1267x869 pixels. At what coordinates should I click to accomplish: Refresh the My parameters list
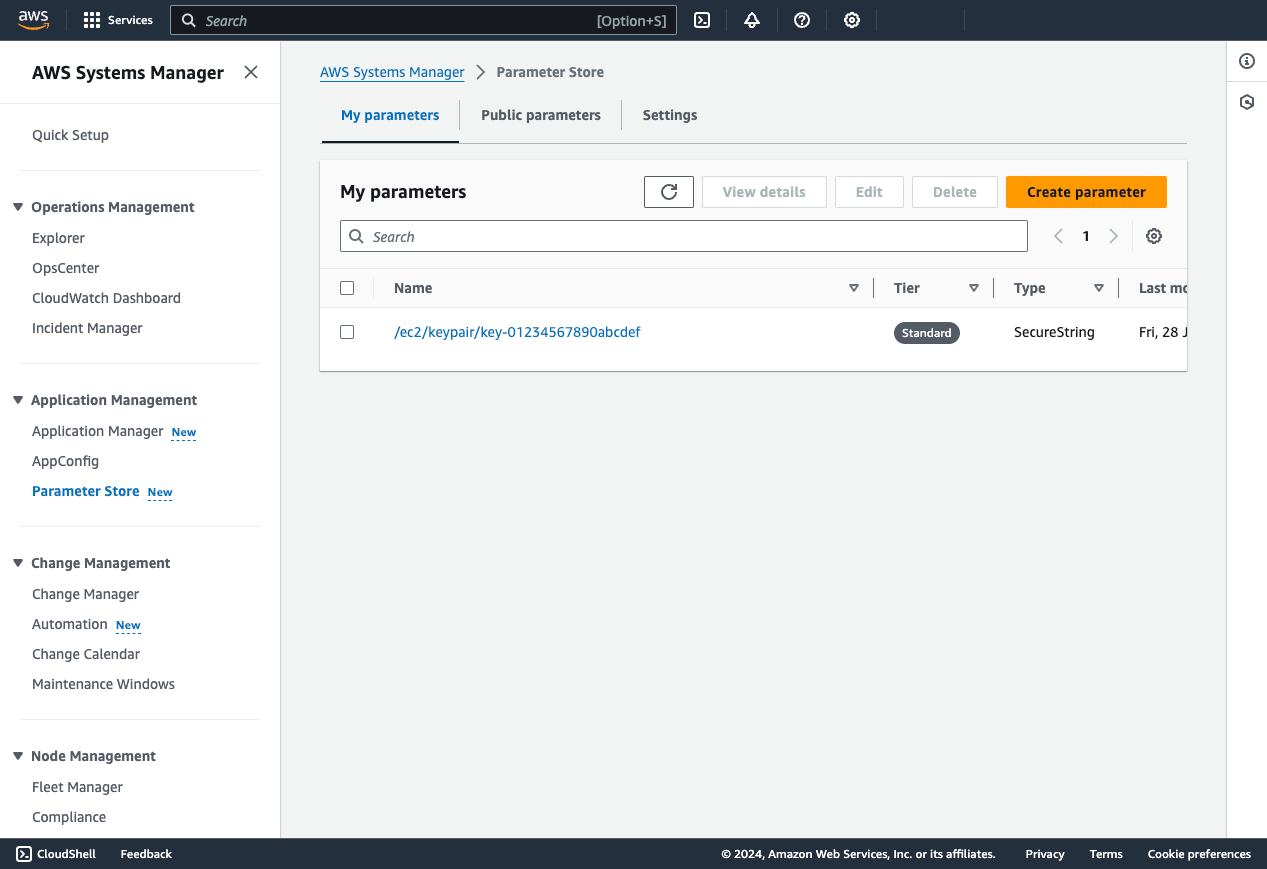pyautogui.click(x=668, y=191)
